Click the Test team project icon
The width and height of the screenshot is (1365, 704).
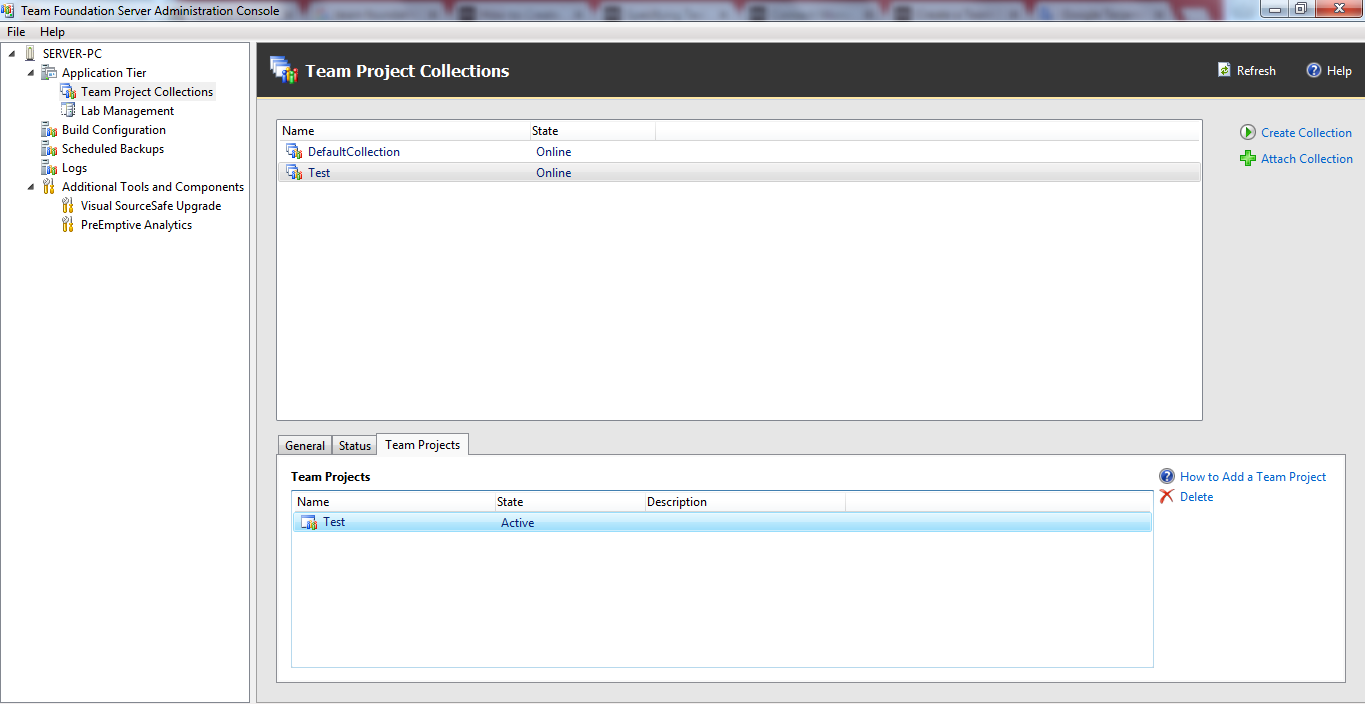coord(309,522)
